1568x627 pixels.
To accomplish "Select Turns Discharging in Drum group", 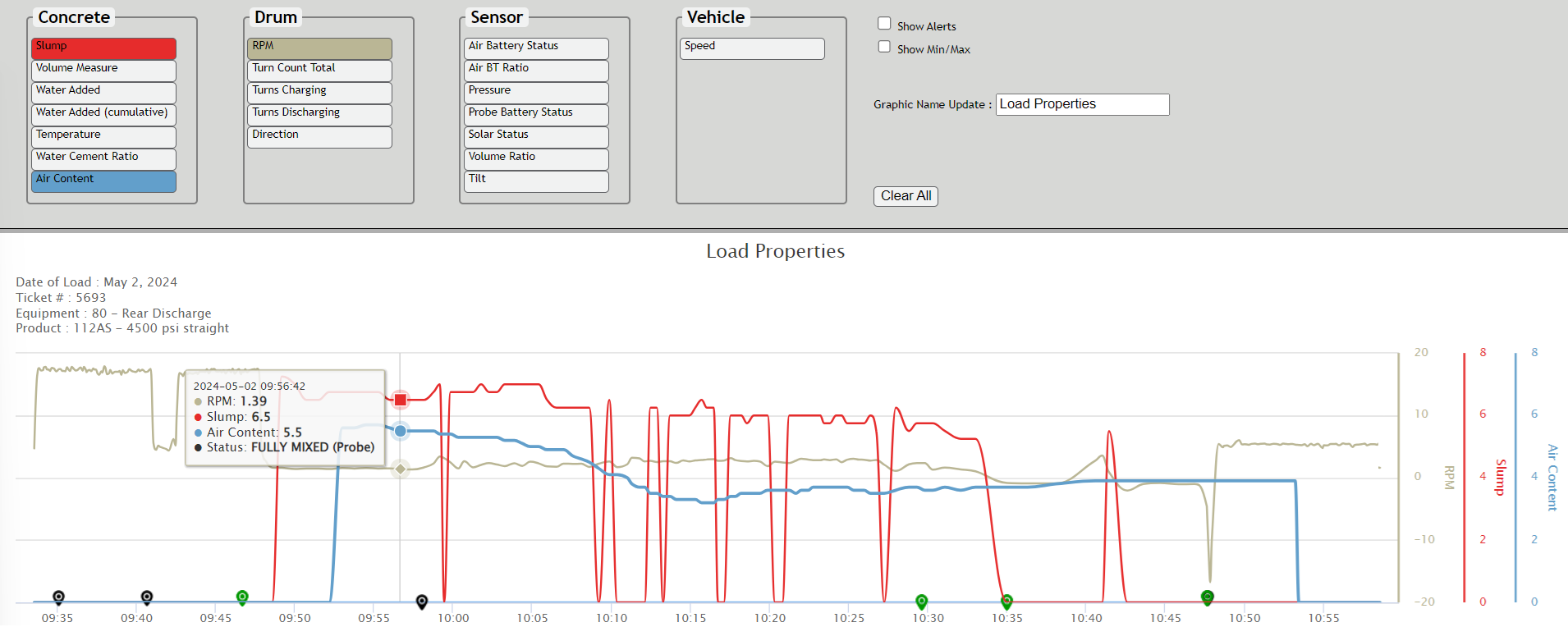I will 319,114.
